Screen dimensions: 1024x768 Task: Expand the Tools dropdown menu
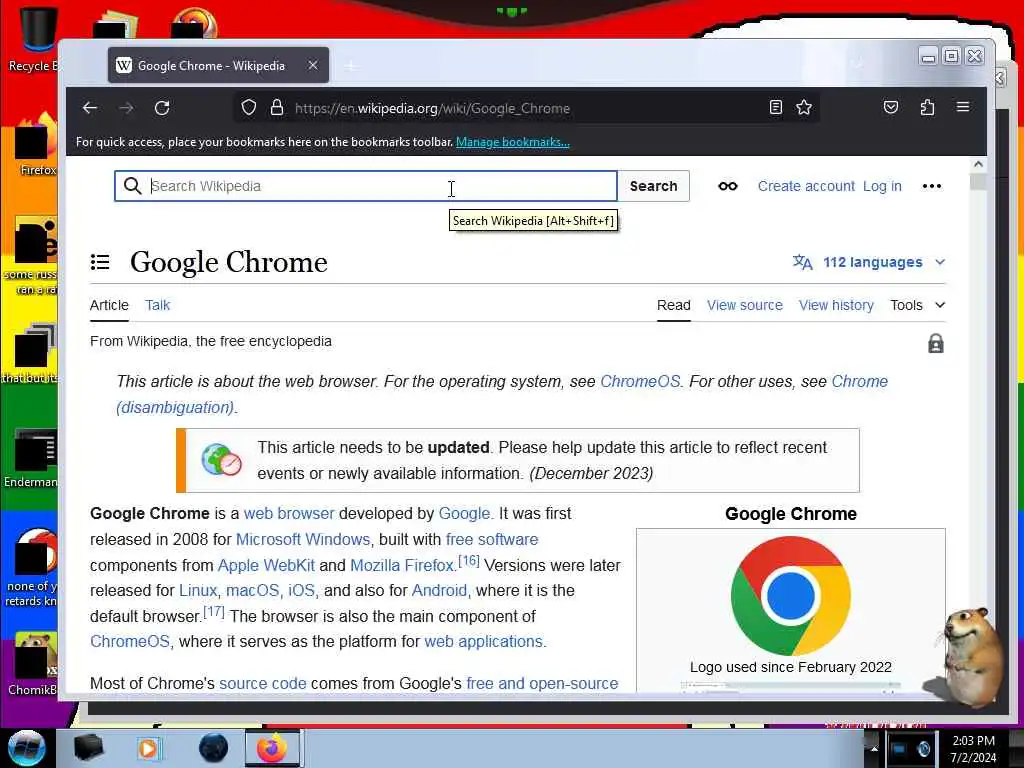pos(918,305)
